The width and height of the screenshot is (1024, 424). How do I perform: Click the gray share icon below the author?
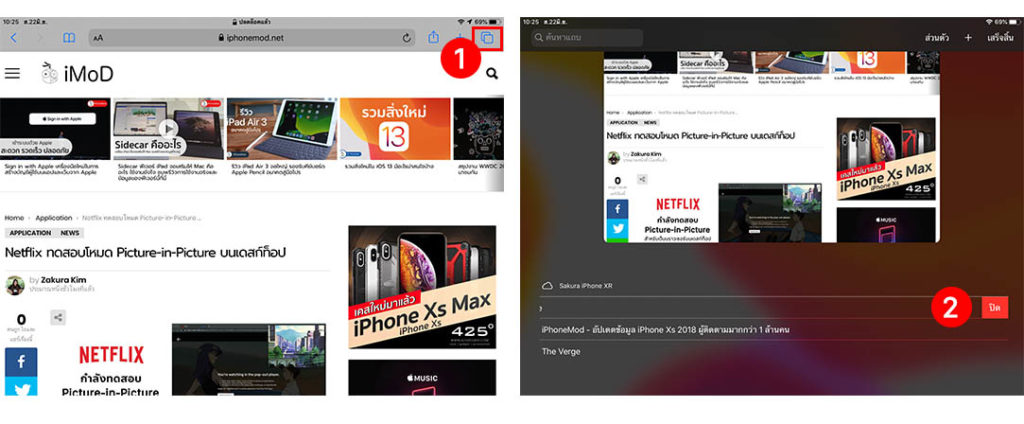(x=58, y=318)
